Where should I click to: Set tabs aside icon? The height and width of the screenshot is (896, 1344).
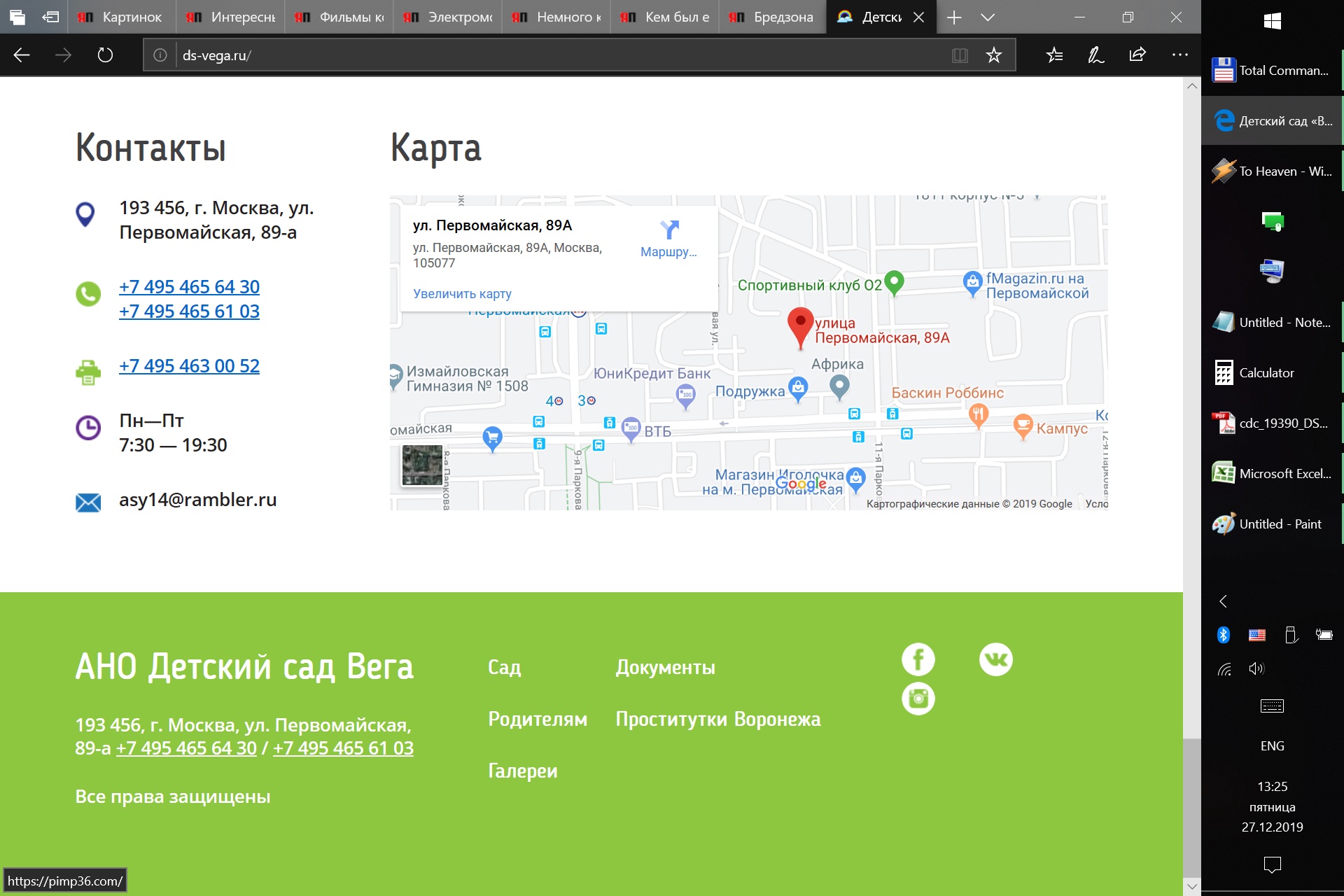(x=50, y=17)
